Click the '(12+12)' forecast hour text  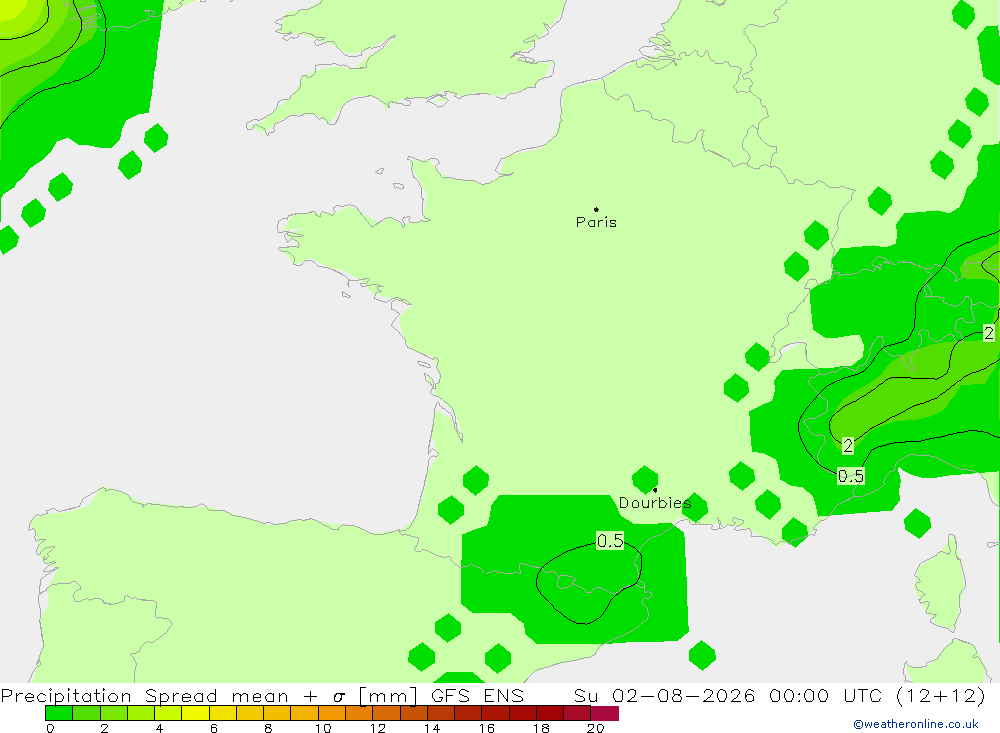point(941,695)
